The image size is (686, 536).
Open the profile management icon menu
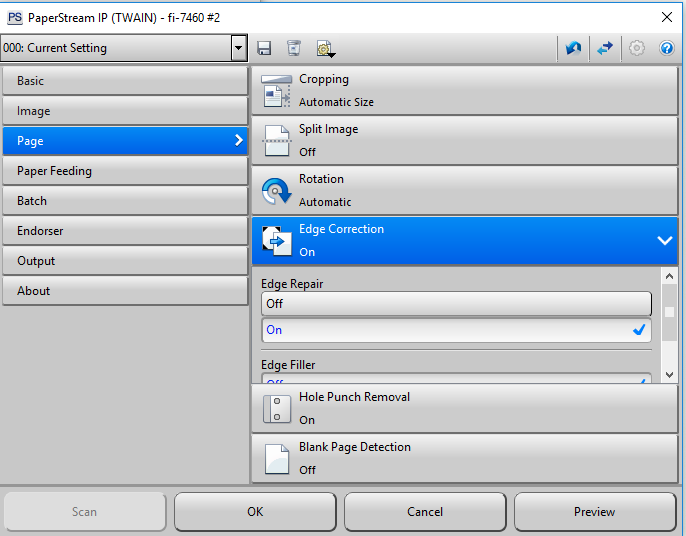tap(325, 48)
